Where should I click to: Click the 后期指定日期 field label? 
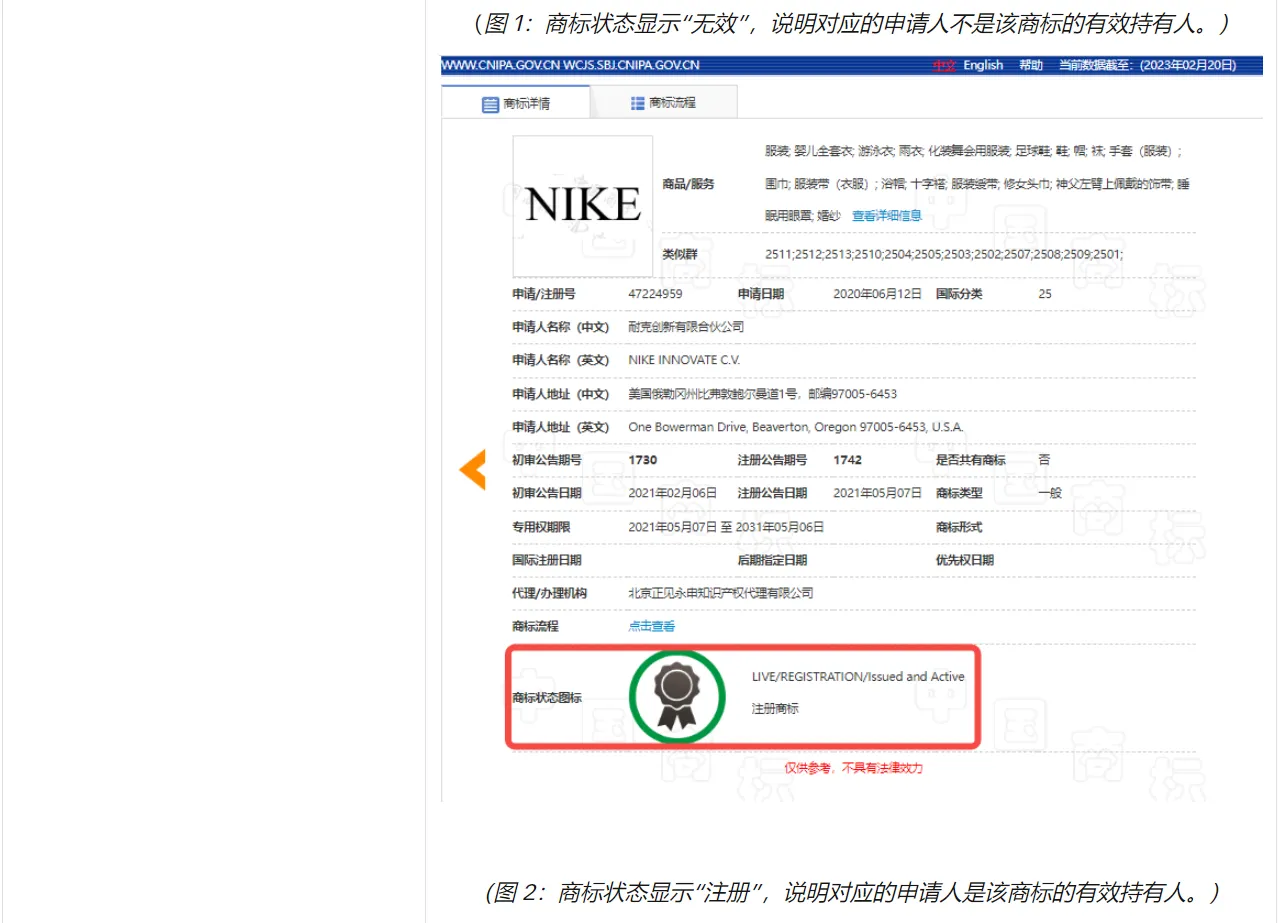coord(772,560)
